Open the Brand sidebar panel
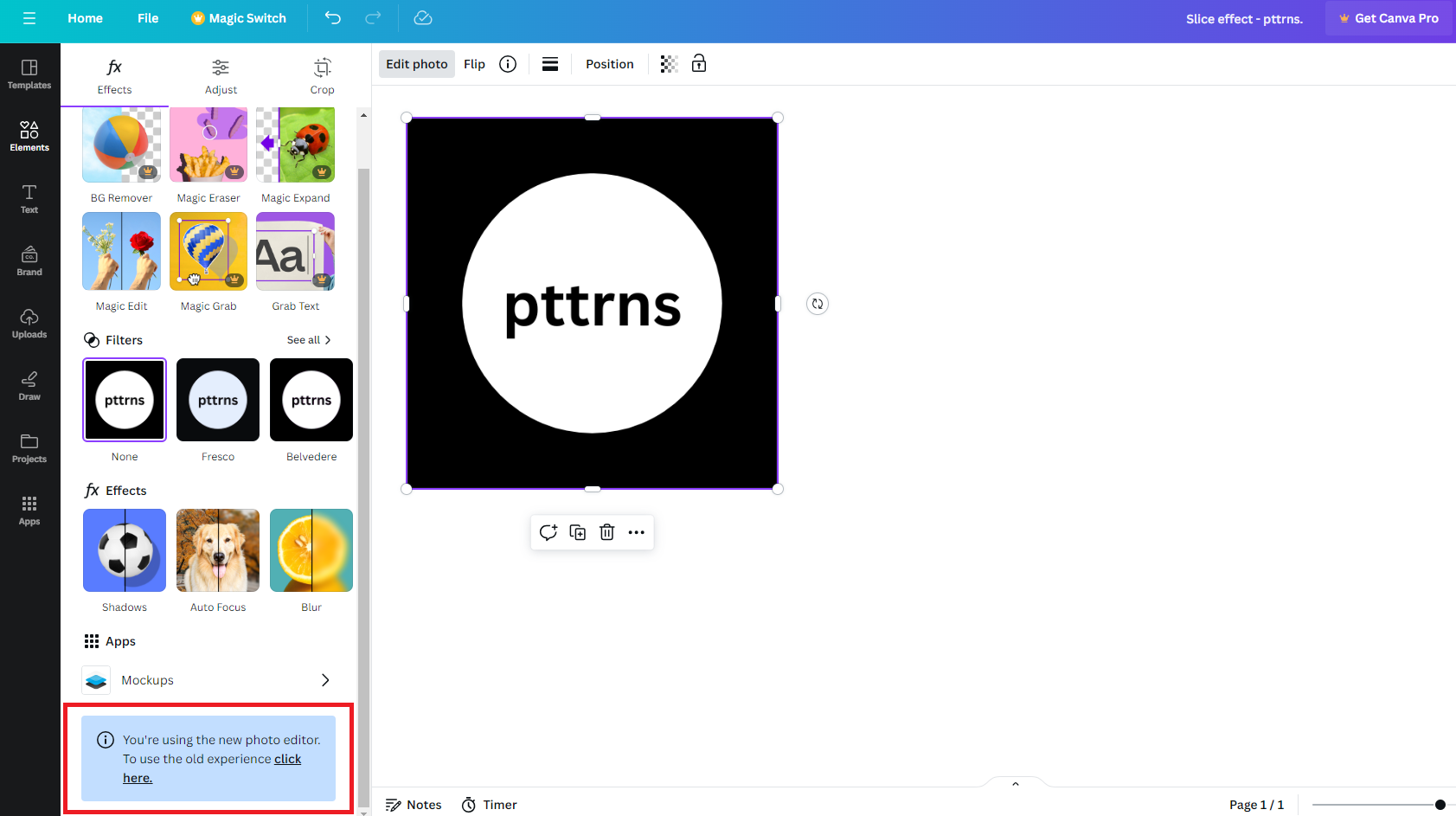The image size is (1456, 816). 29,261
